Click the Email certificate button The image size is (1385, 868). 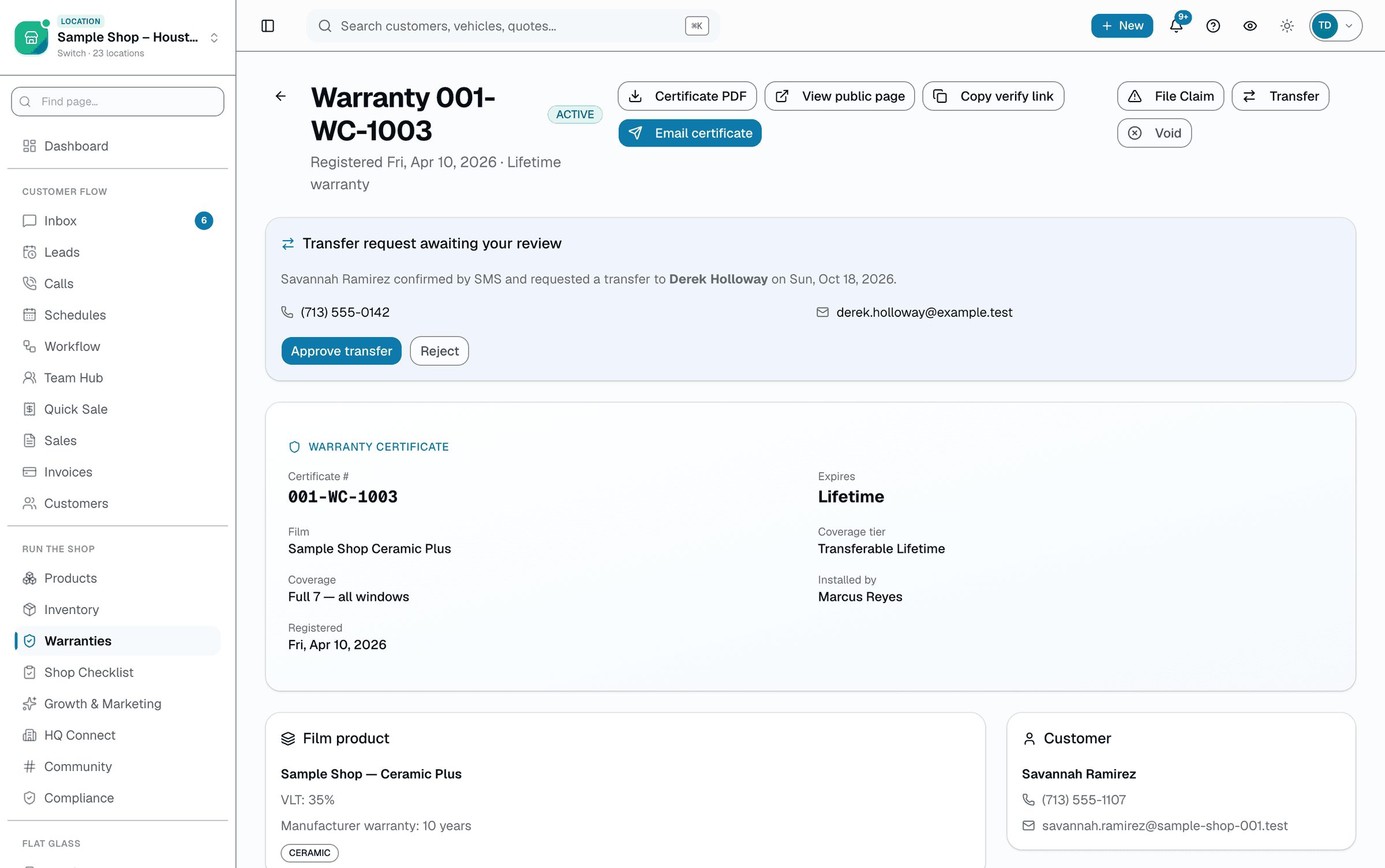coord(690,133)
